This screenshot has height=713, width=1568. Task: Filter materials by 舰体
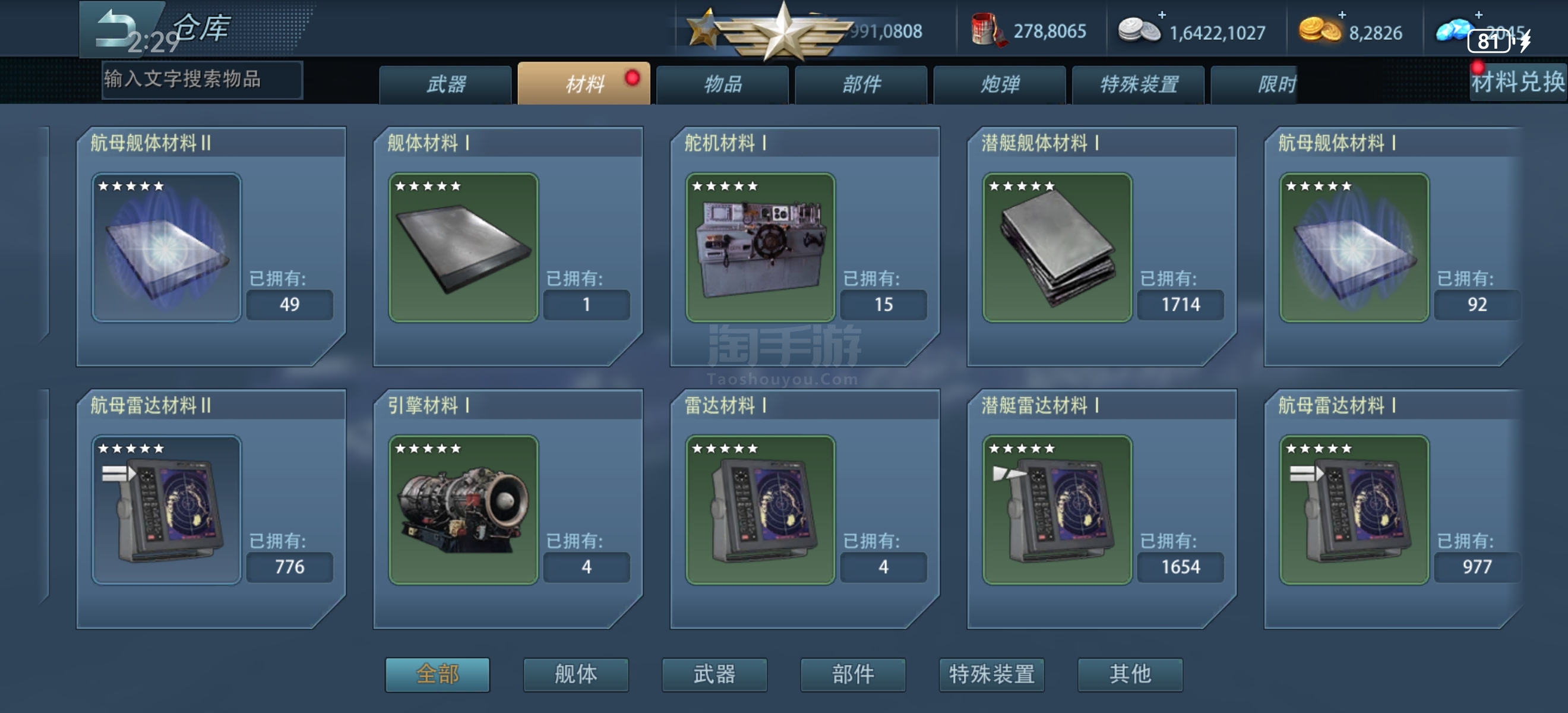tap(576, 674)
